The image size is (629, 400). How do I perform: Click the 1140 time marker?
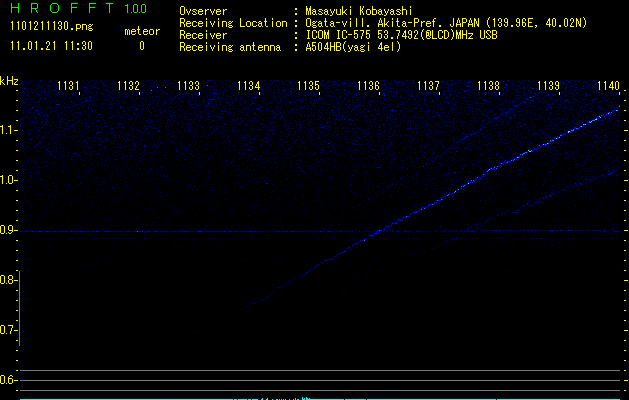pos(609,86)
